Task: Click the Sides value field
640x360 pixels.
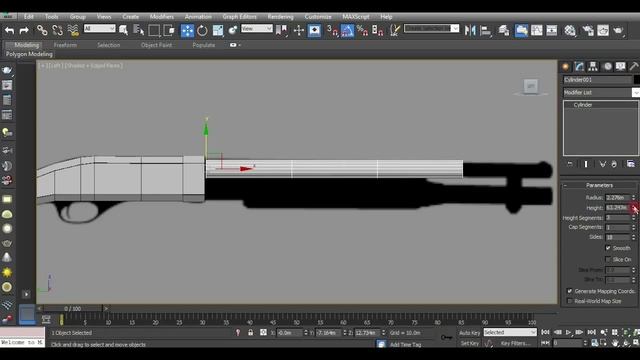Action: point(618,237)
